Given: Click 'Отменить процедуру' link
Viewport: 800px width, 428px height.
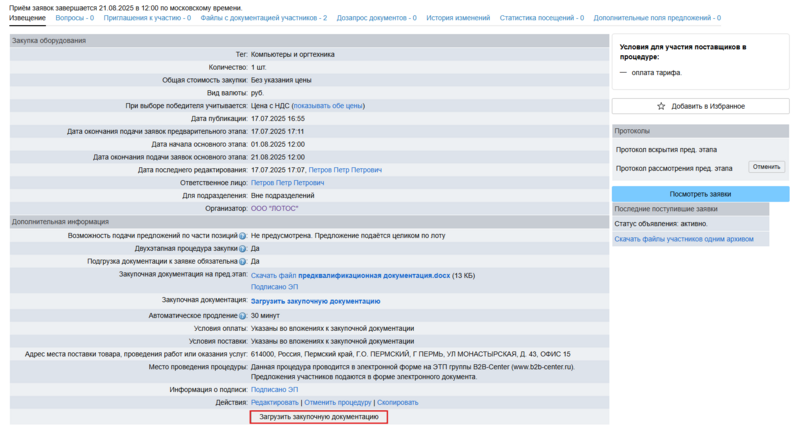Looking at the screenshot, I should click(x=340, y=402).
